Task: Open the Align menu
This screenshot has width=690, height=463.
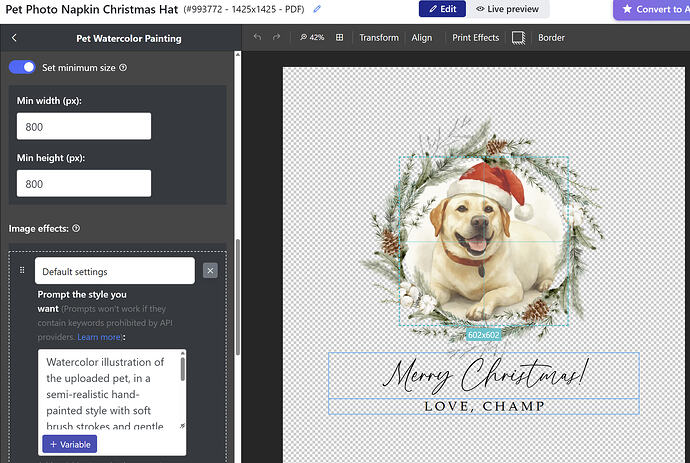Action: (x=422, y=38)
